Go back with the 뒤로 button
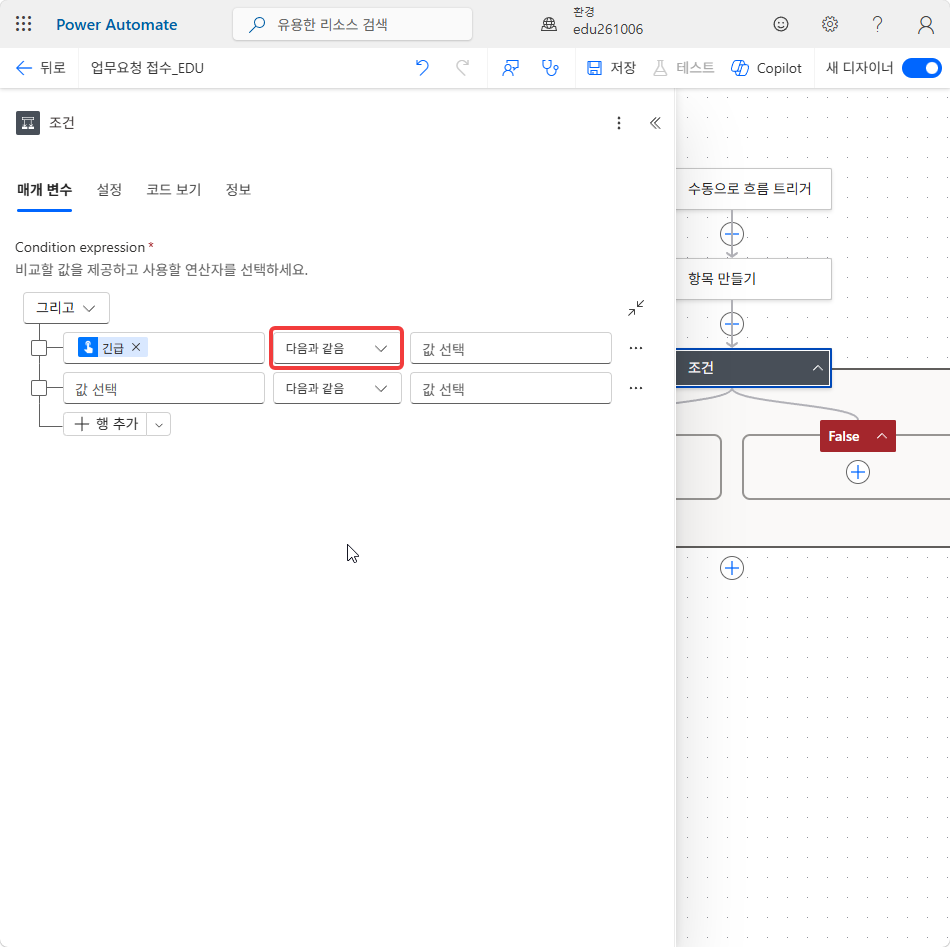 (x=40, y=68)
